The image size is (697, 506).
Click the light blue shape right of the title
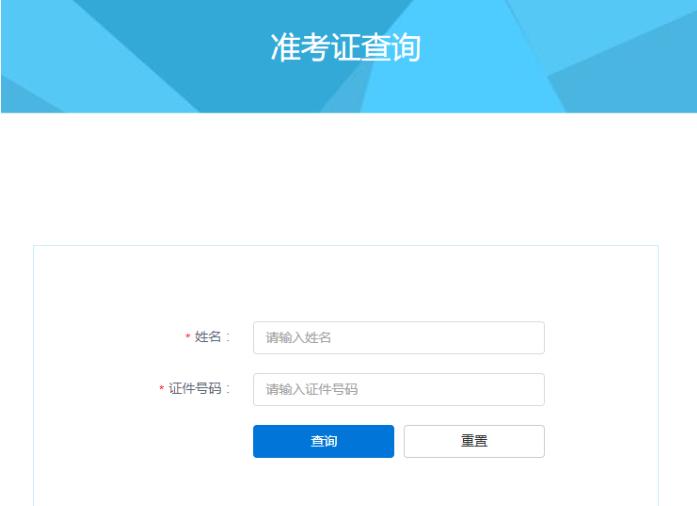click(620, 60)
